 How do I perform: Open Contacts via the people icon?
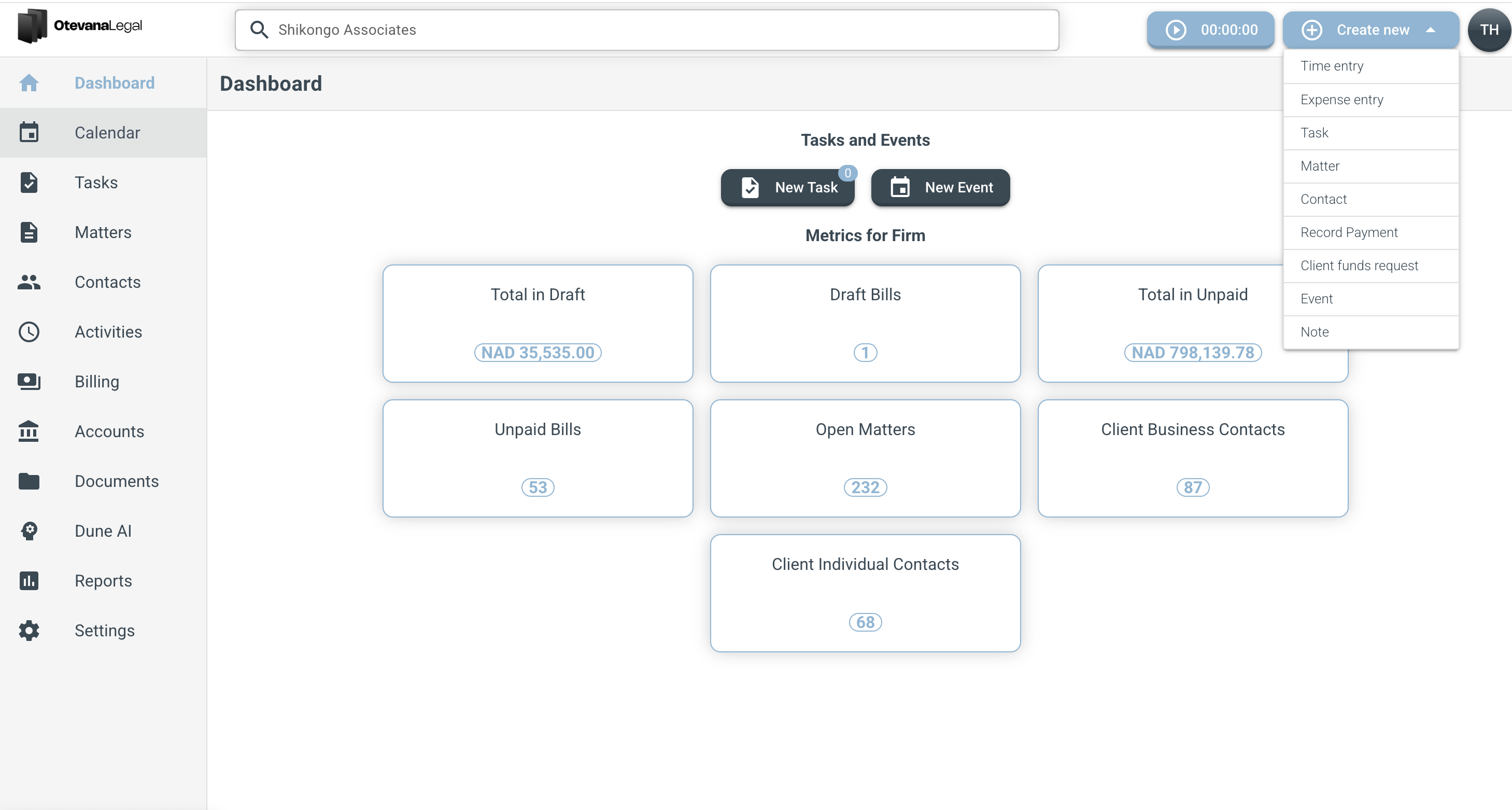tap(30, 282)
